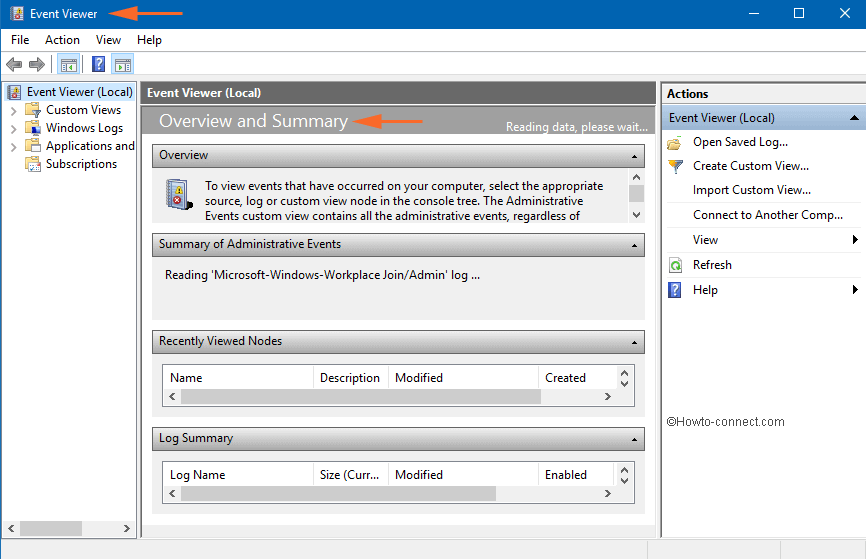Click console tree horizontal scrollbar right arrow
This screenshot has width=866, height=559.
126,529
